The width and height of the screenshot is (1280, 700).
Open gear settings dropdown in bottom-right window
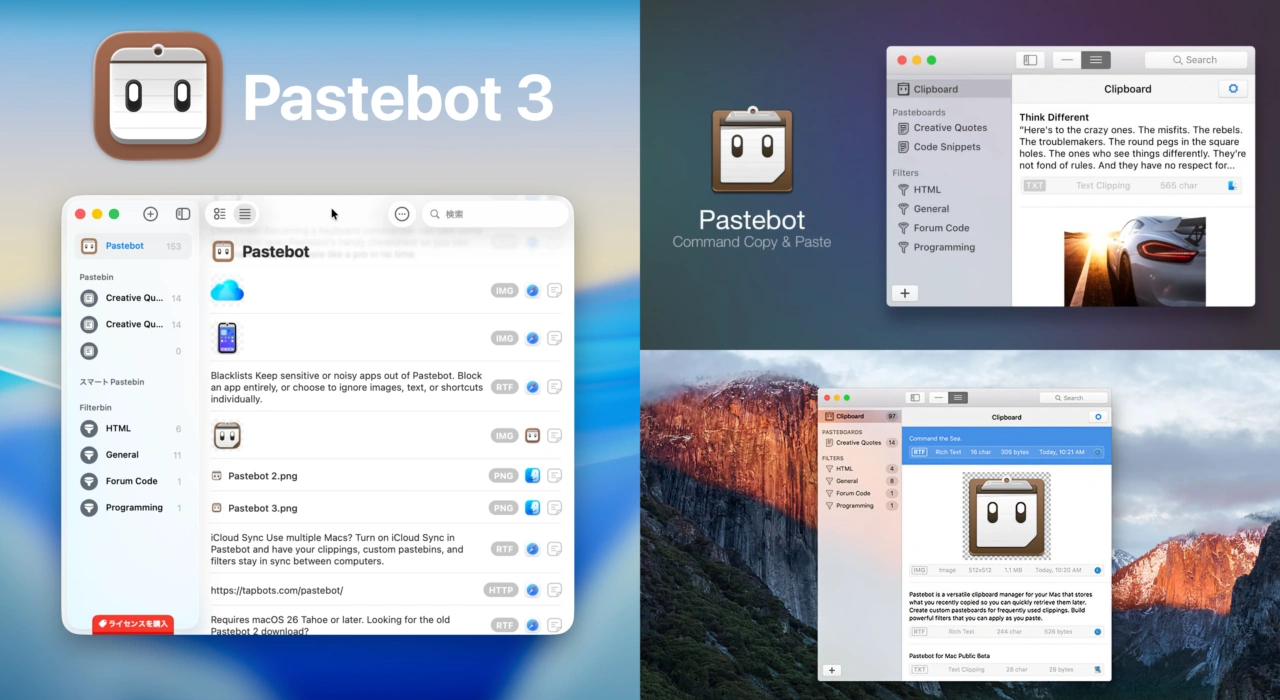click(1098, 417)
